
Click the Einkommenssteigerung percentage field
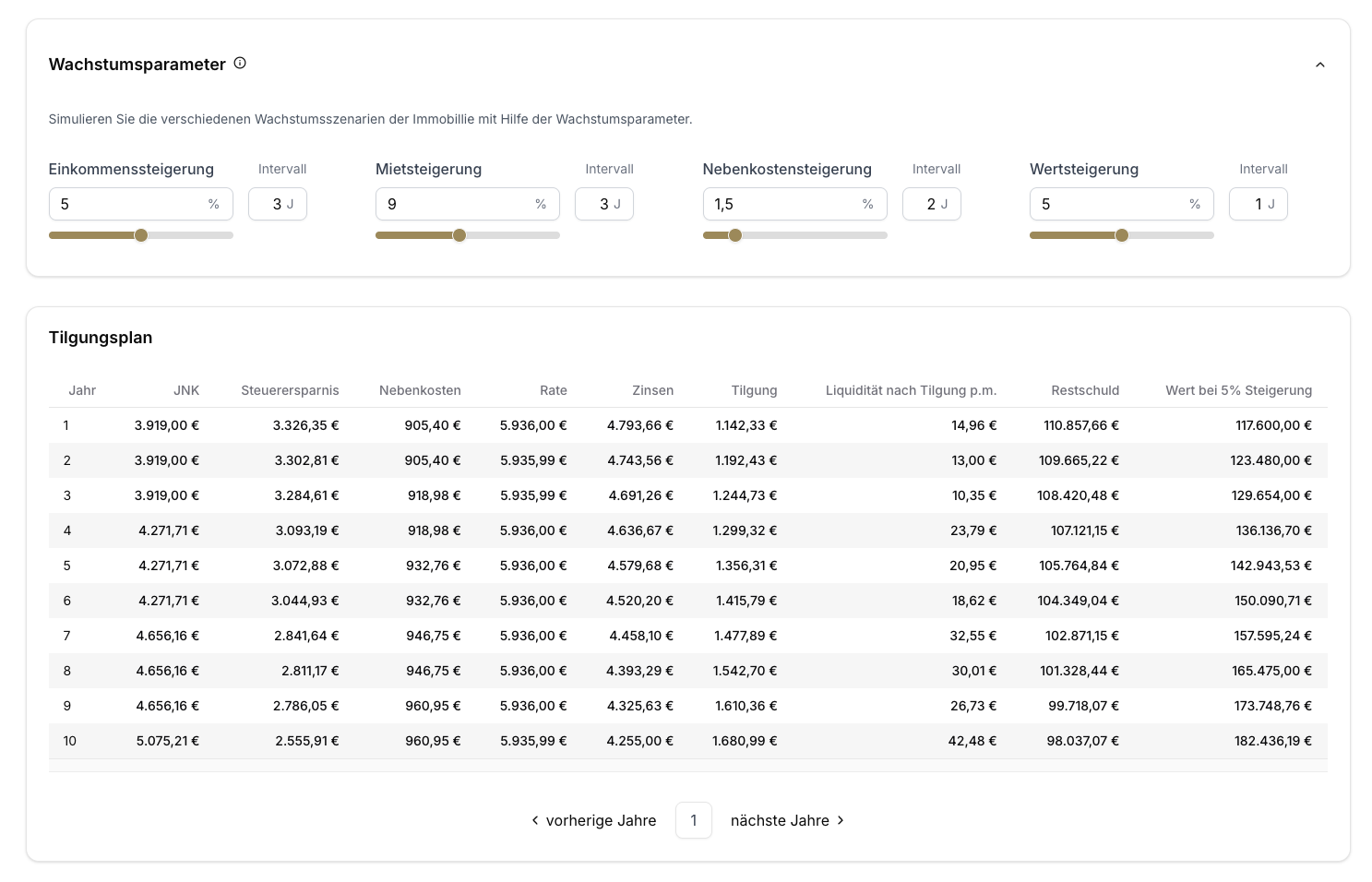coord(129,204)
